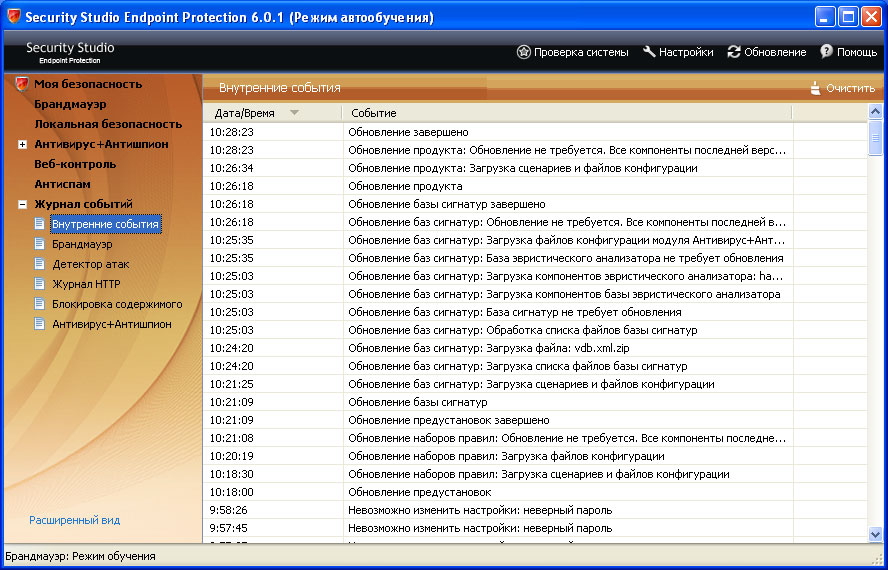888x570 pixels.
Task: Click status bar text Брандмауэр: Режим обучения
Action: 80,556
